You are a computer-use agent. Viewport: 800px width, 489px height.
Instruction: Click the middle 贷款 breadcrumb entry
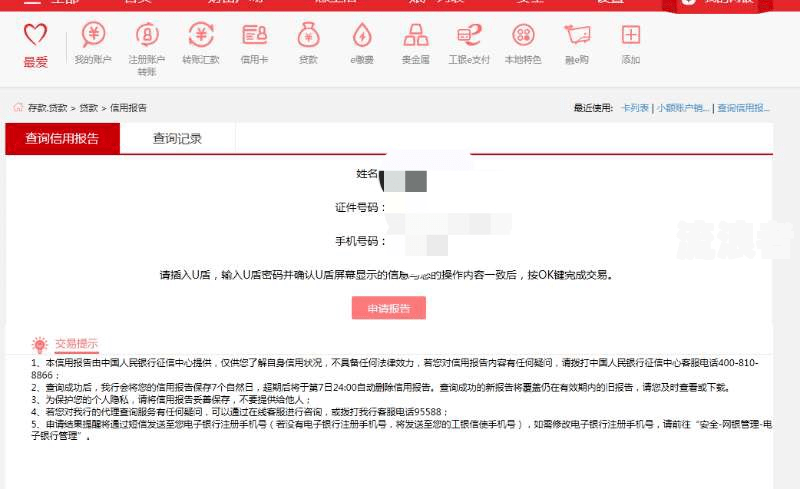(88, 108)
